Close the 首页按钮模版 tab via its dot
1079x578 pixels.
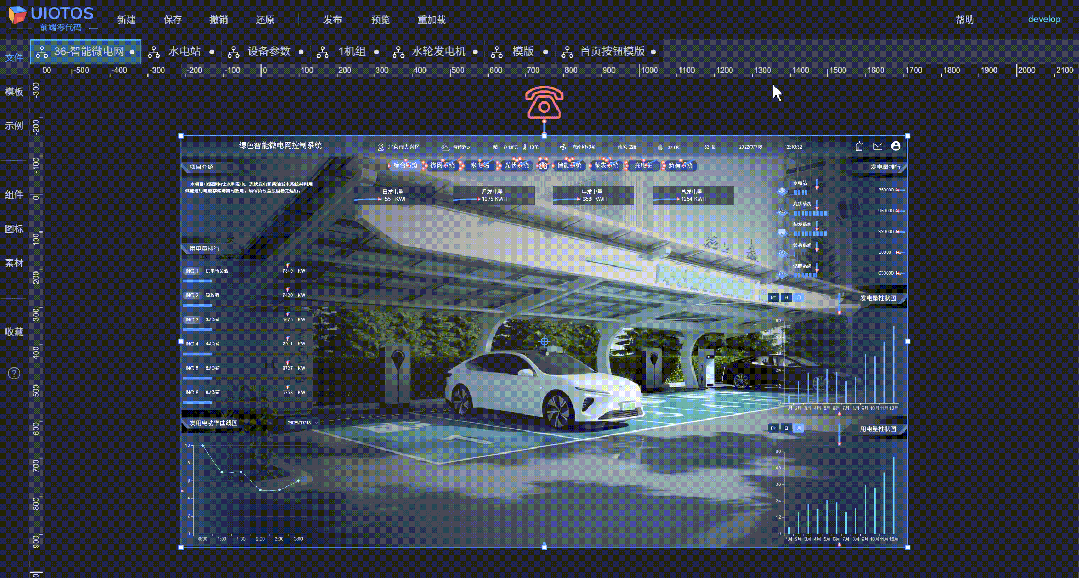click(x=653, y=52)
